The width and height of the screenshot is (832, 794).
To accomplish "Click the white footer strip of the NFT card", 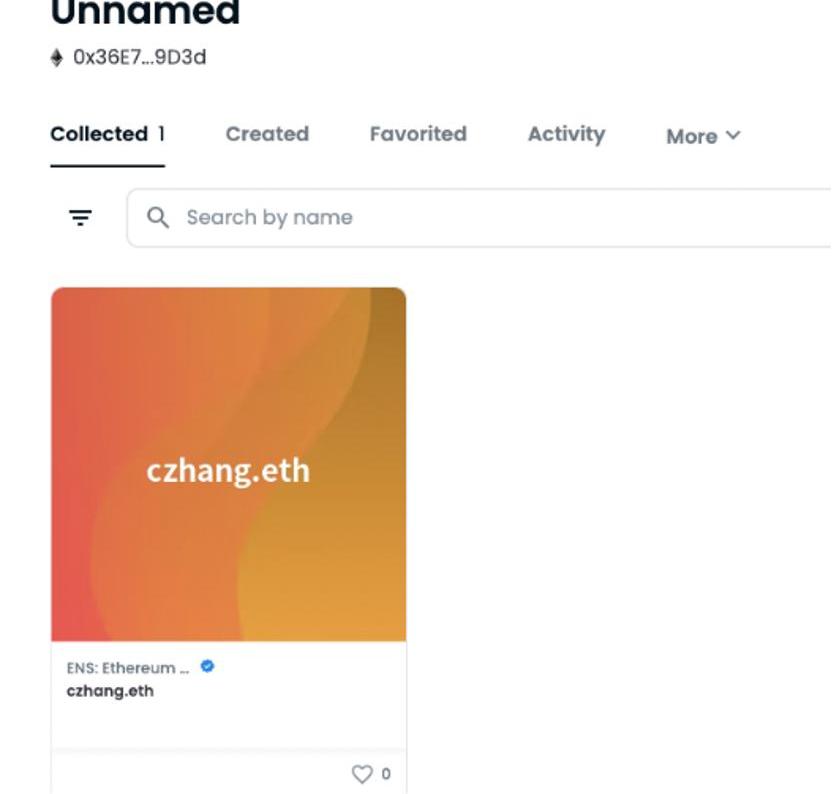I will (x=200, y=774).
